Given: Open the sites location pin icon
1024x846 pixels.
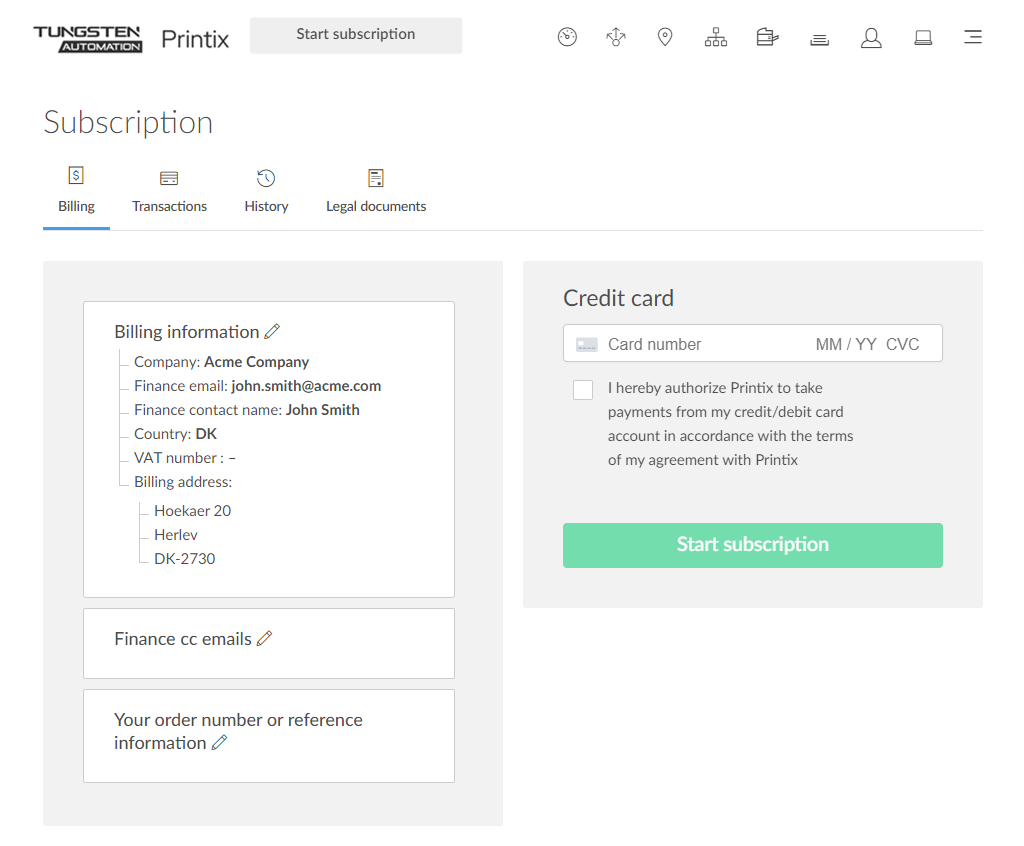Looking at the screenshot, I should [665, 38].
